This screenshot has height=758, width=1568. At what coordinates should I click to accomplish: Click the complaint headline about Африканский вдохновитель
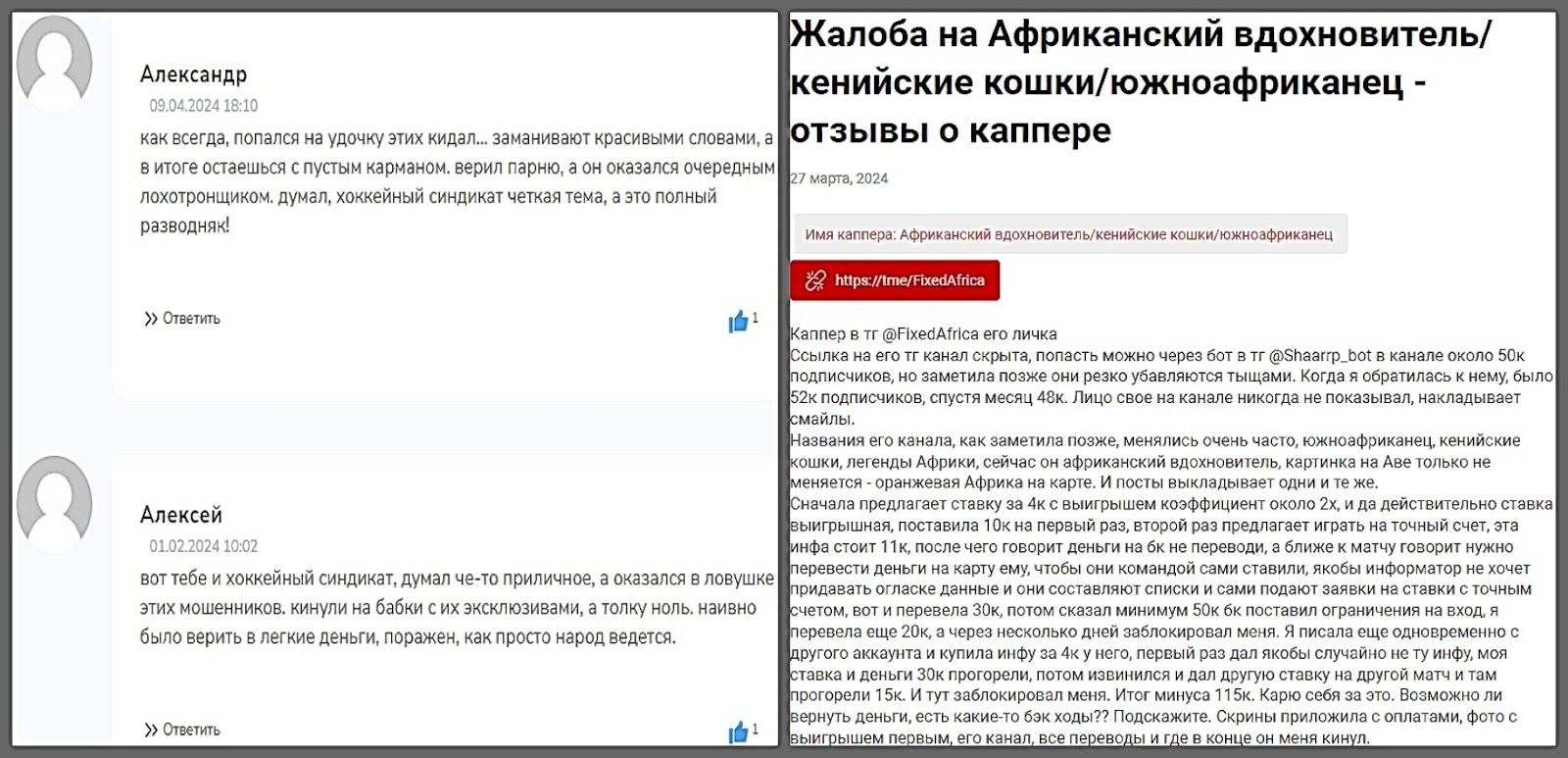pos(1140,82)
